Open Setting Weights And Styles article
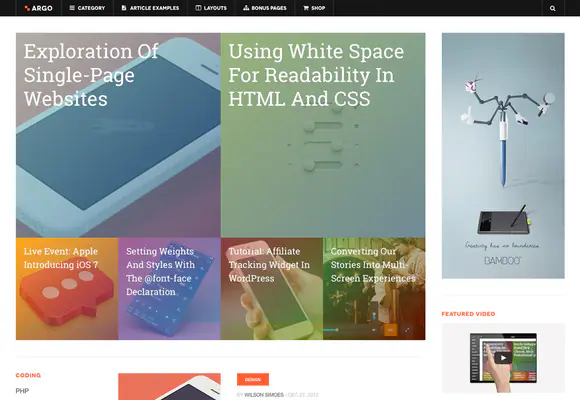The width and height of the screenshot is (580, 400). pyautogui.click(x=169, y=289)
